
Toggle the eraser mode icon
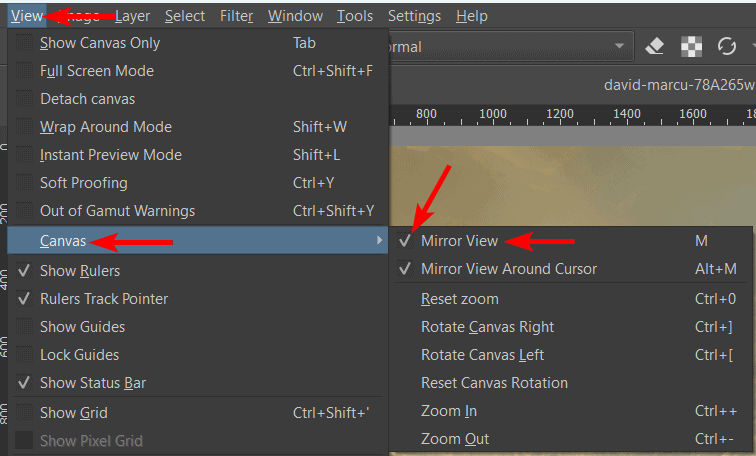pyautogui.click(x=654, y=46)
